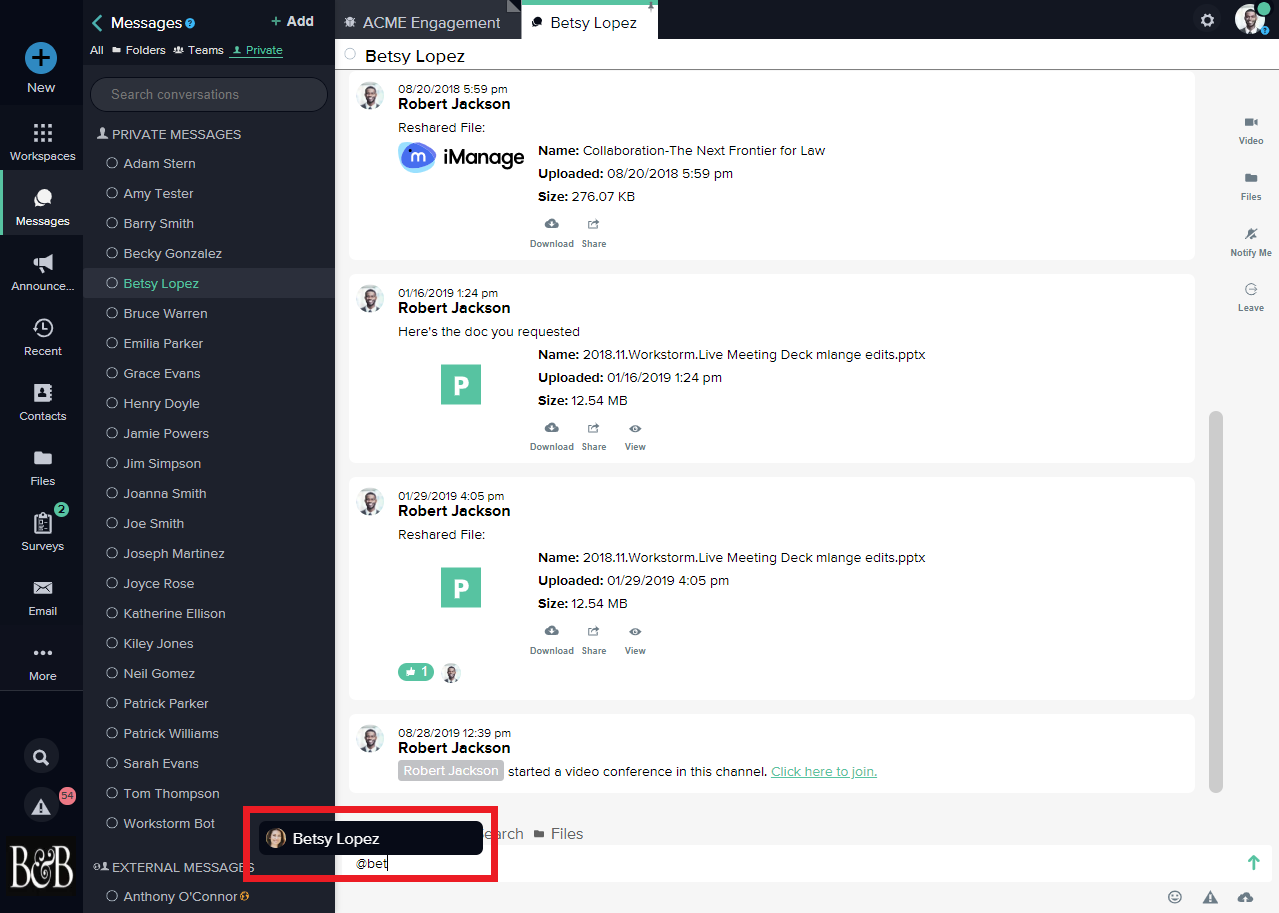1279x913 pixels.
Task: Show the Recent activity view
Action: tap(42, 337)
